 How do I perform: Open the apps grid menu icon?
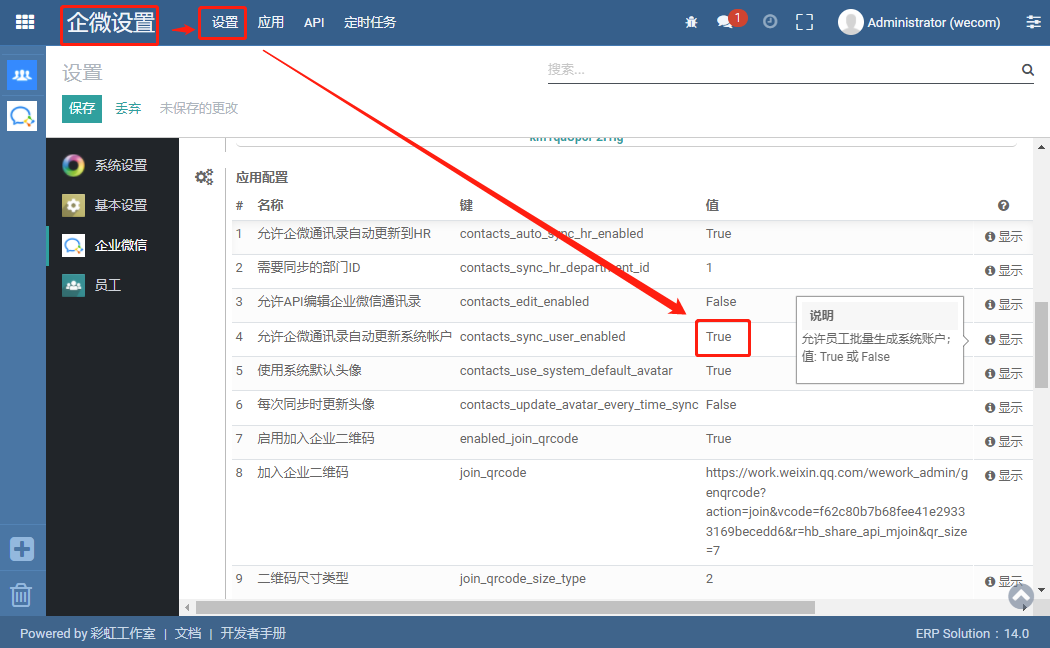pyautogui.click(x=25, y=22)
